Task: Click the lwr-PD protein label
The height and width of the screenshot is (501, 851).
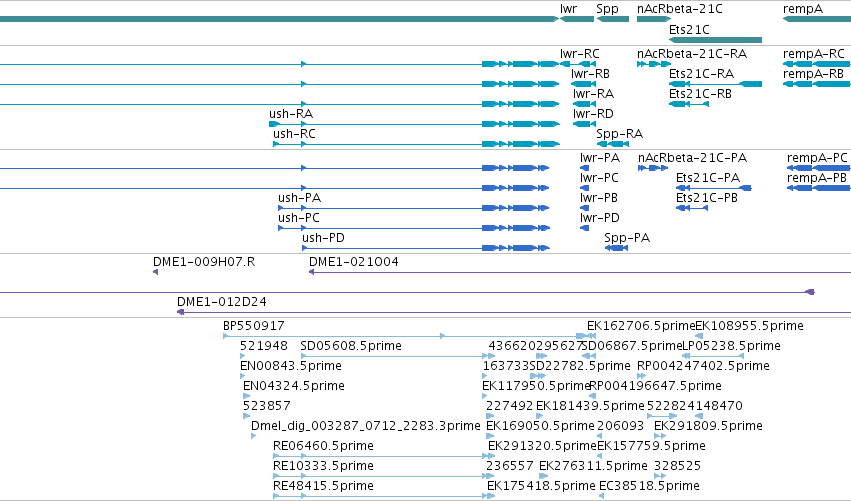Action: pos(600,218)
